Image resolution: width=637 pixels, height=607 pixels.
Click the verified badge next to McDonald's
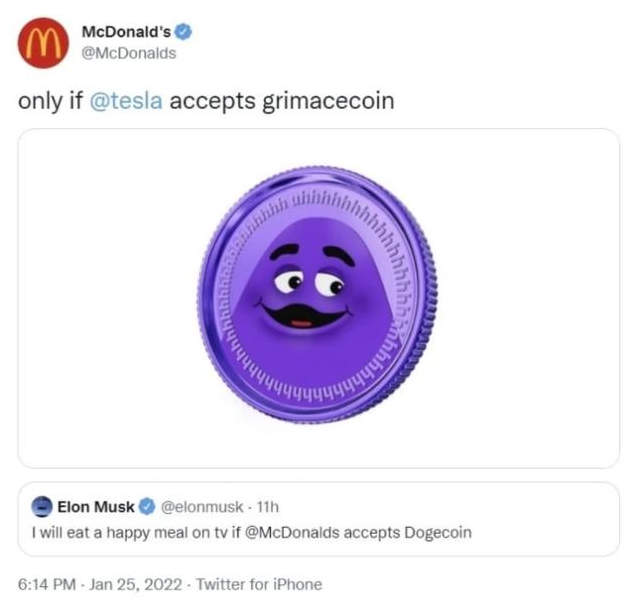pyautogui.click(x=183, y=32)
